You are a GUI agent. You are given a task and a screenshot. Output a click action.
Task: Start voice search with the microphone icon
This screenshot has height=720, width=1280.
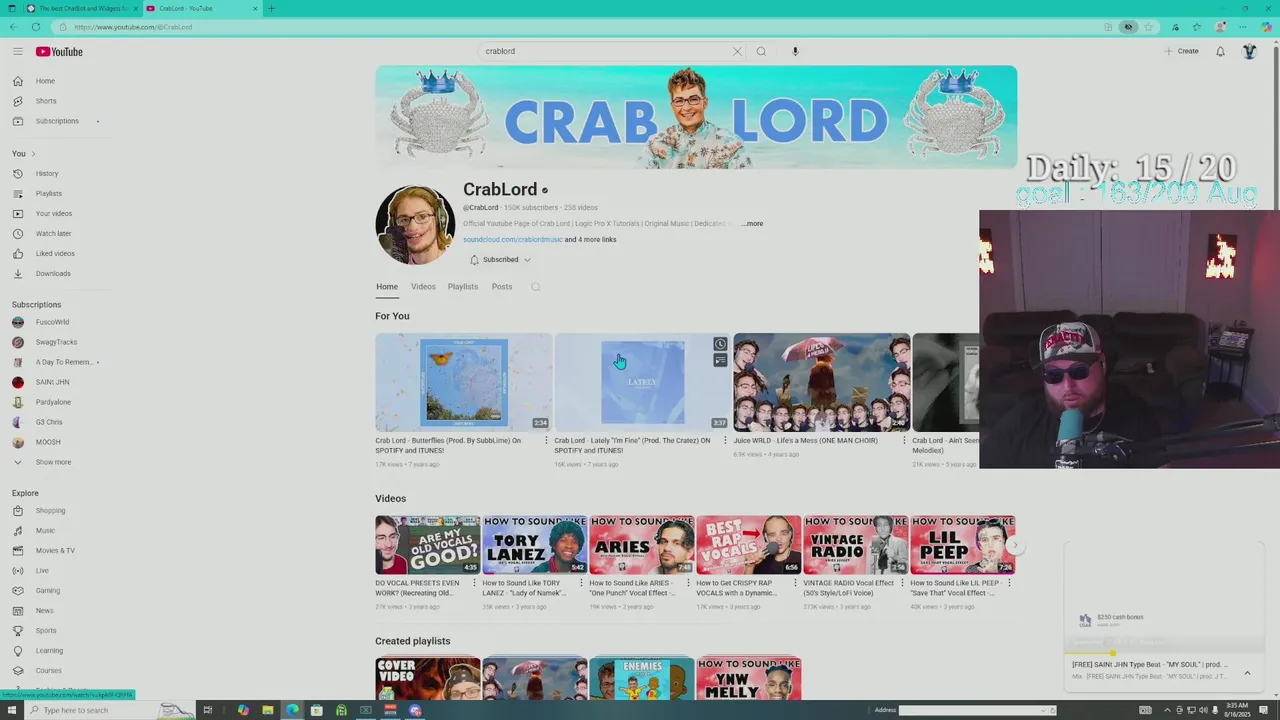[795, 51]
